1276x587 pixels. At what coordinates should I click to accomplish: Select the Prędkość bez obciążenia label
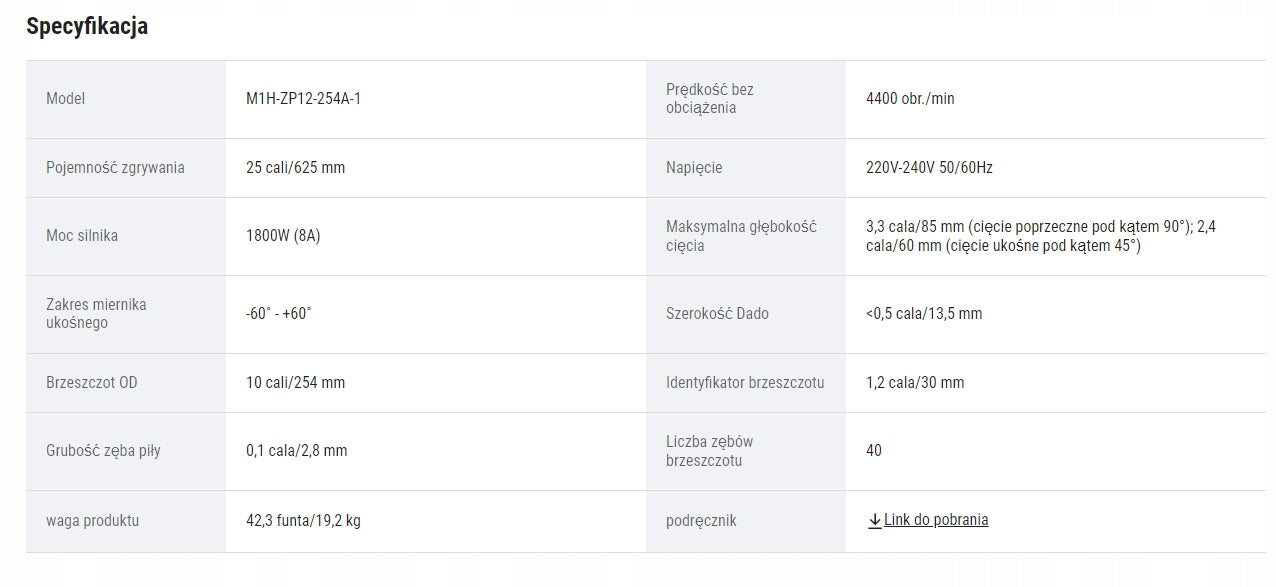[710, 99]
